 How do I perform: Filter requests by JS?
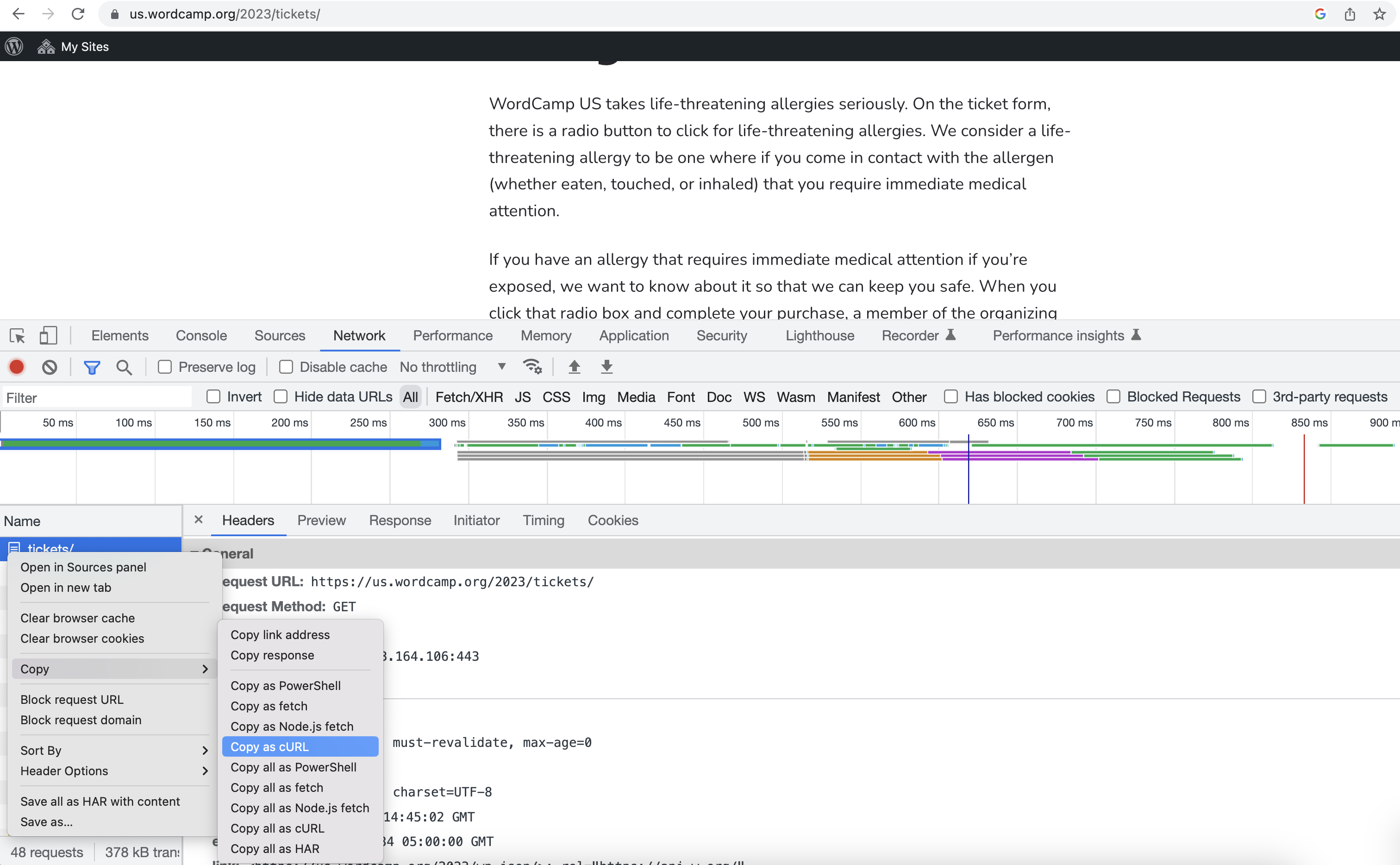(523, 396)
